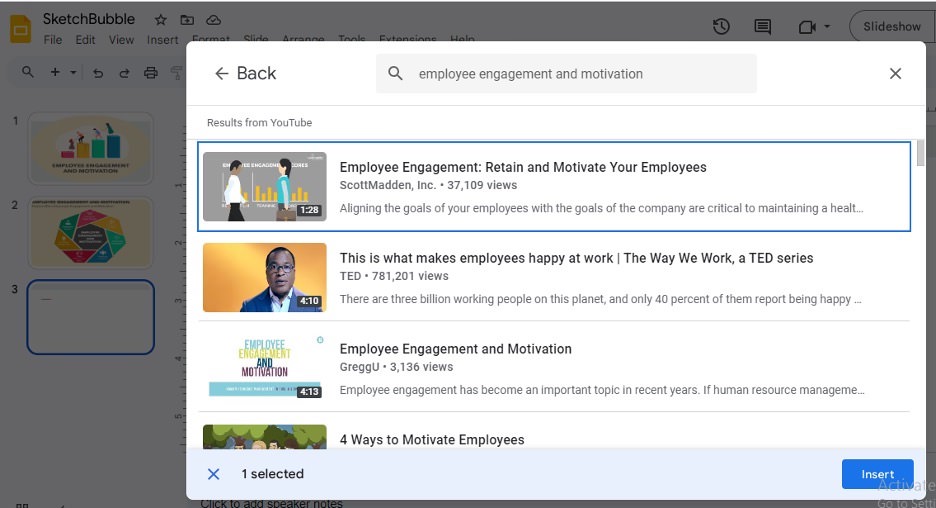Open 'Employee Engagement: Retain and Motivate Your Employees' title

coord(523,167)
